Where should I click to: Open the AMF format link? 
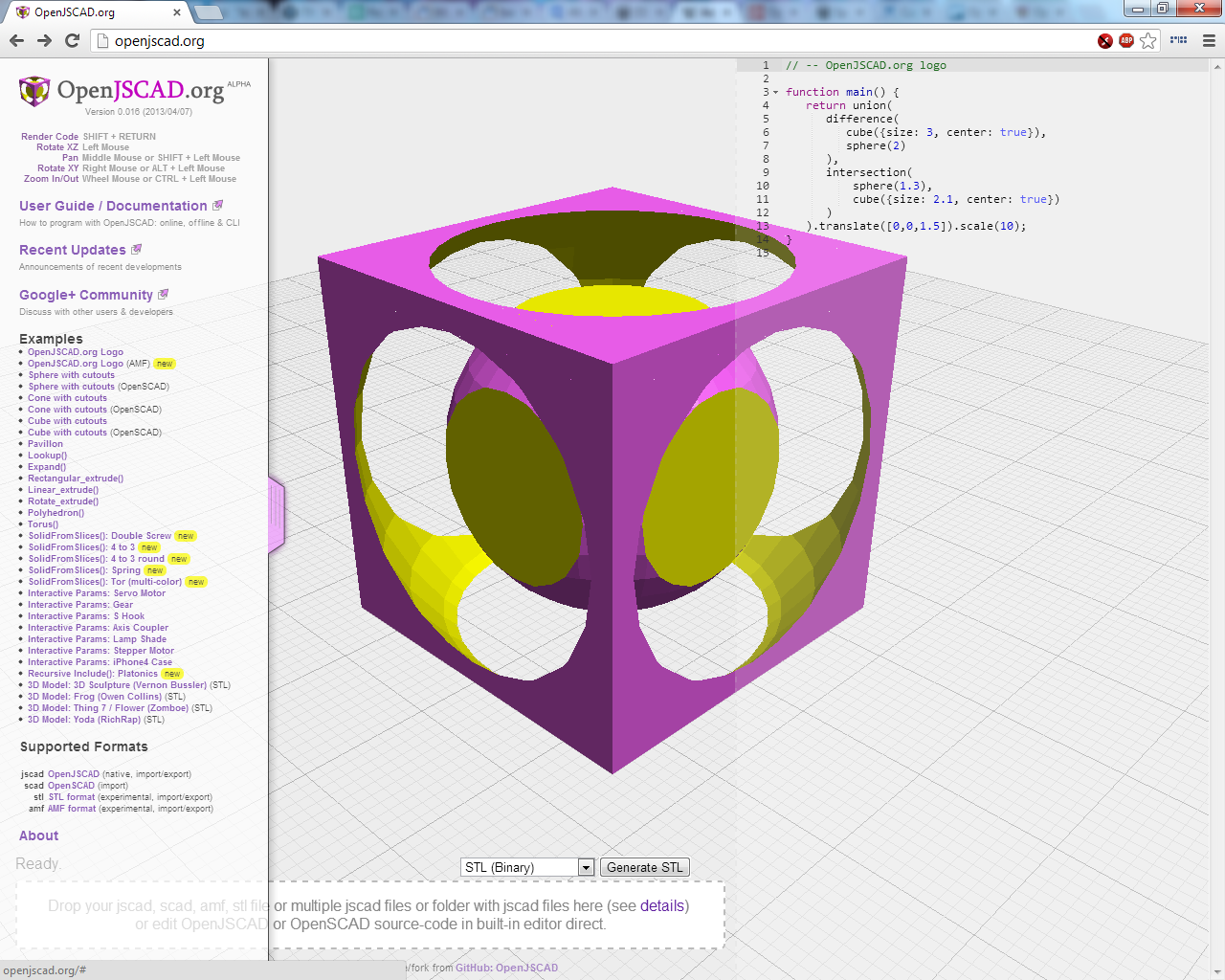pos(72,809)
